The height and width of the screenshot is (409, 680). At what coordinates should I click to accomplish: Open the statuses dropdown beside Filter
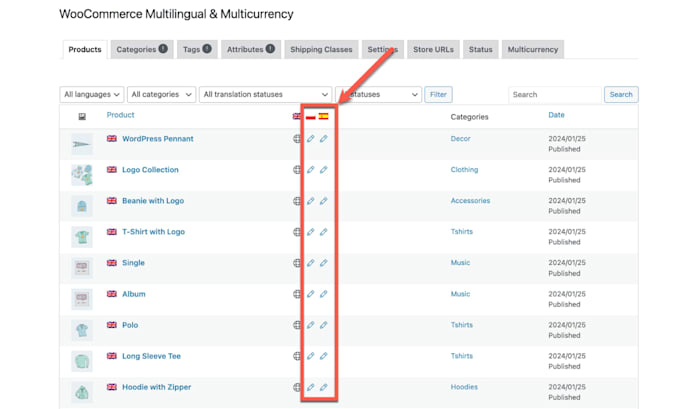pyautogui.click(x=378, y=95)
